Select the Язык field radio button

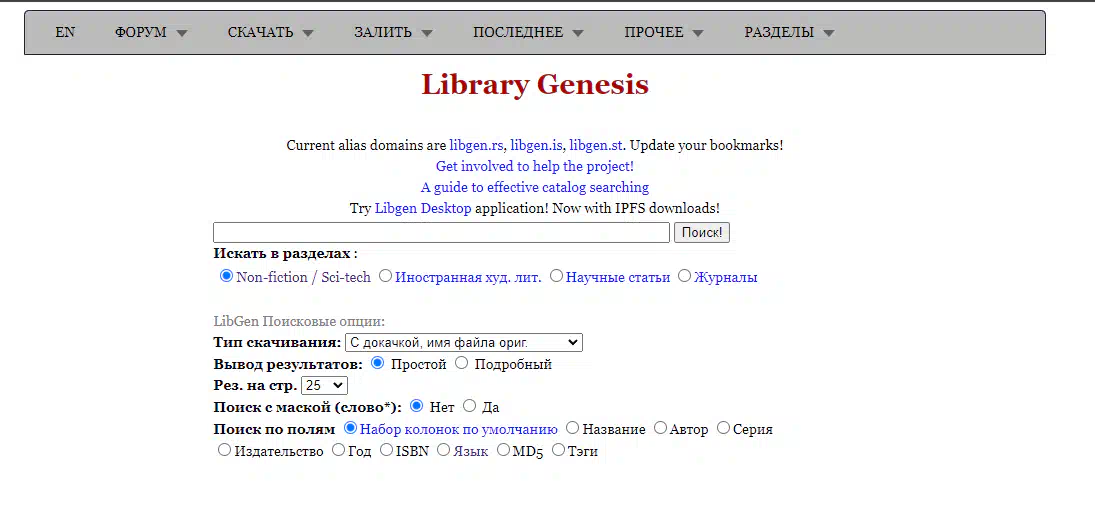(443, 450)
